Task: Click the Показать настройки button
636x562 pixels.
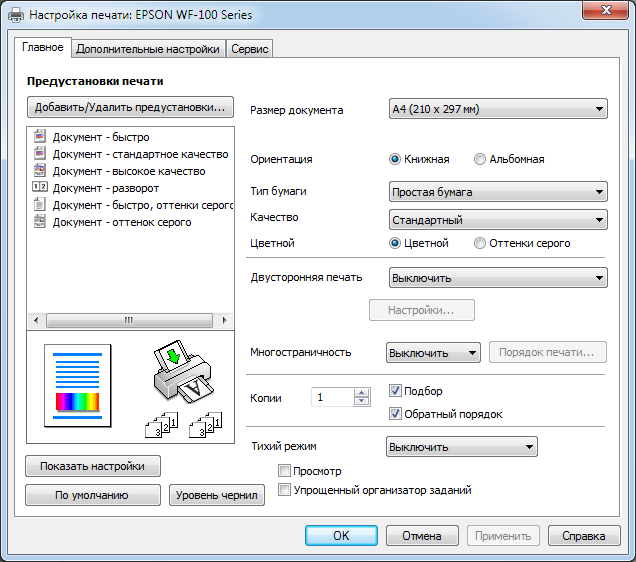Action: pos(93,466)
